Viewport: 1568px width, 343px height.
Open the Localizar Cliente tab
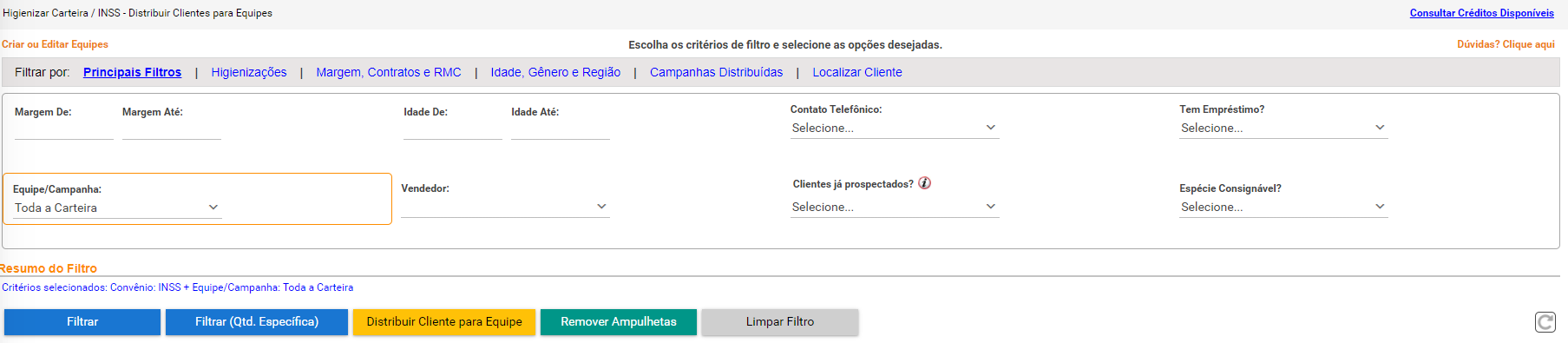[857, 72]
